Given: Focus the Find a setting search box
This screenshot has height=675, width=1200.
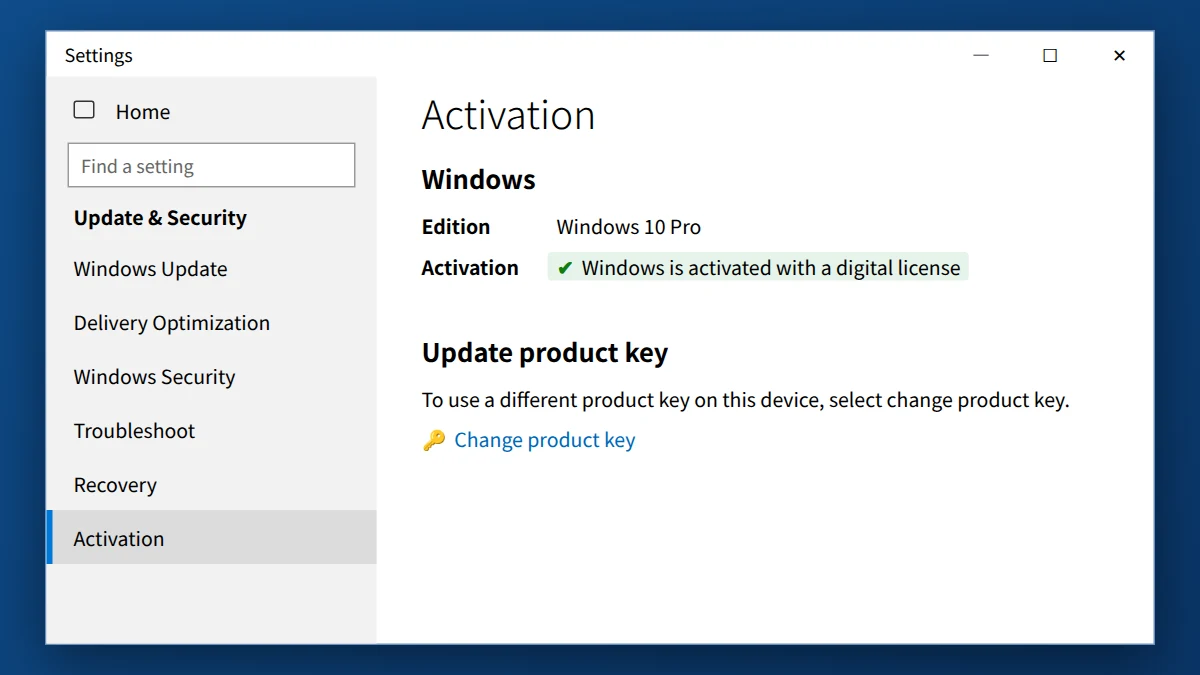Looking at the screenshot, I should [211, 165].
